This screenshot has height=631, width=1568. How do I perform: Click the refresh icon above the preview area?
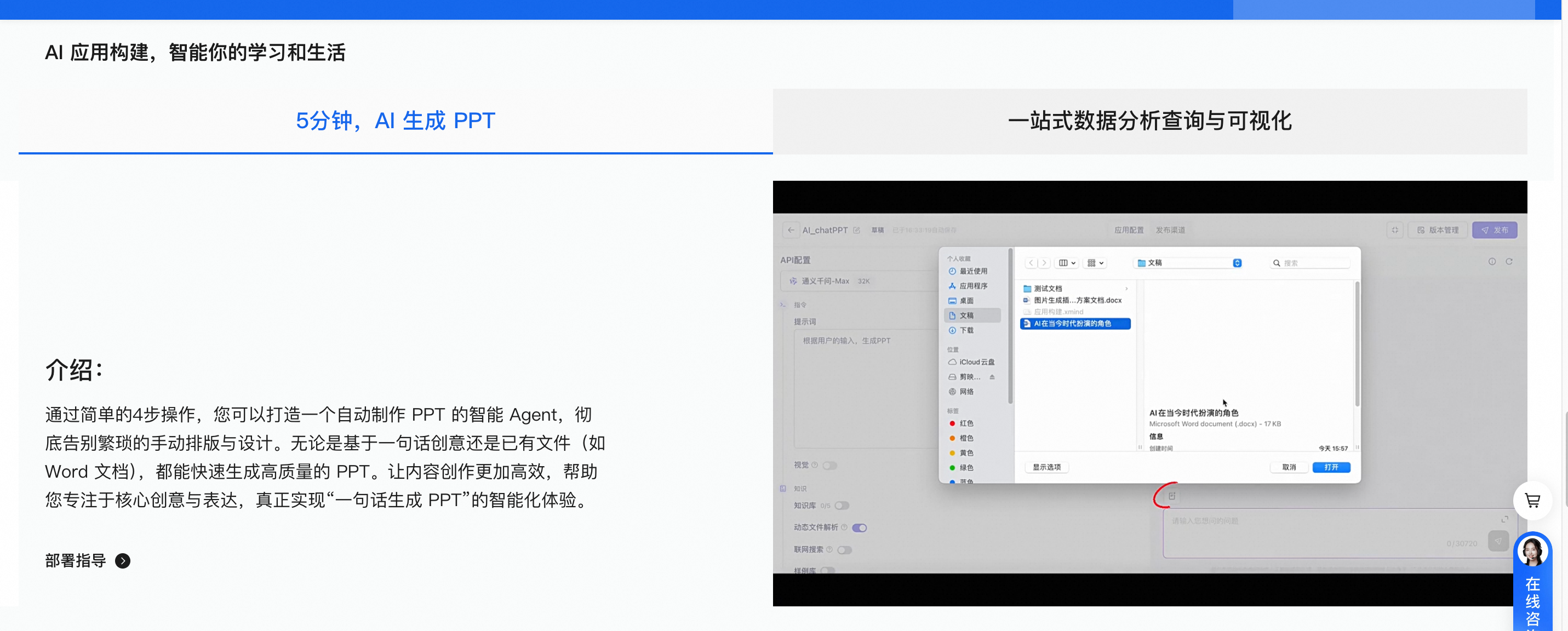(x=1510, y=261)
